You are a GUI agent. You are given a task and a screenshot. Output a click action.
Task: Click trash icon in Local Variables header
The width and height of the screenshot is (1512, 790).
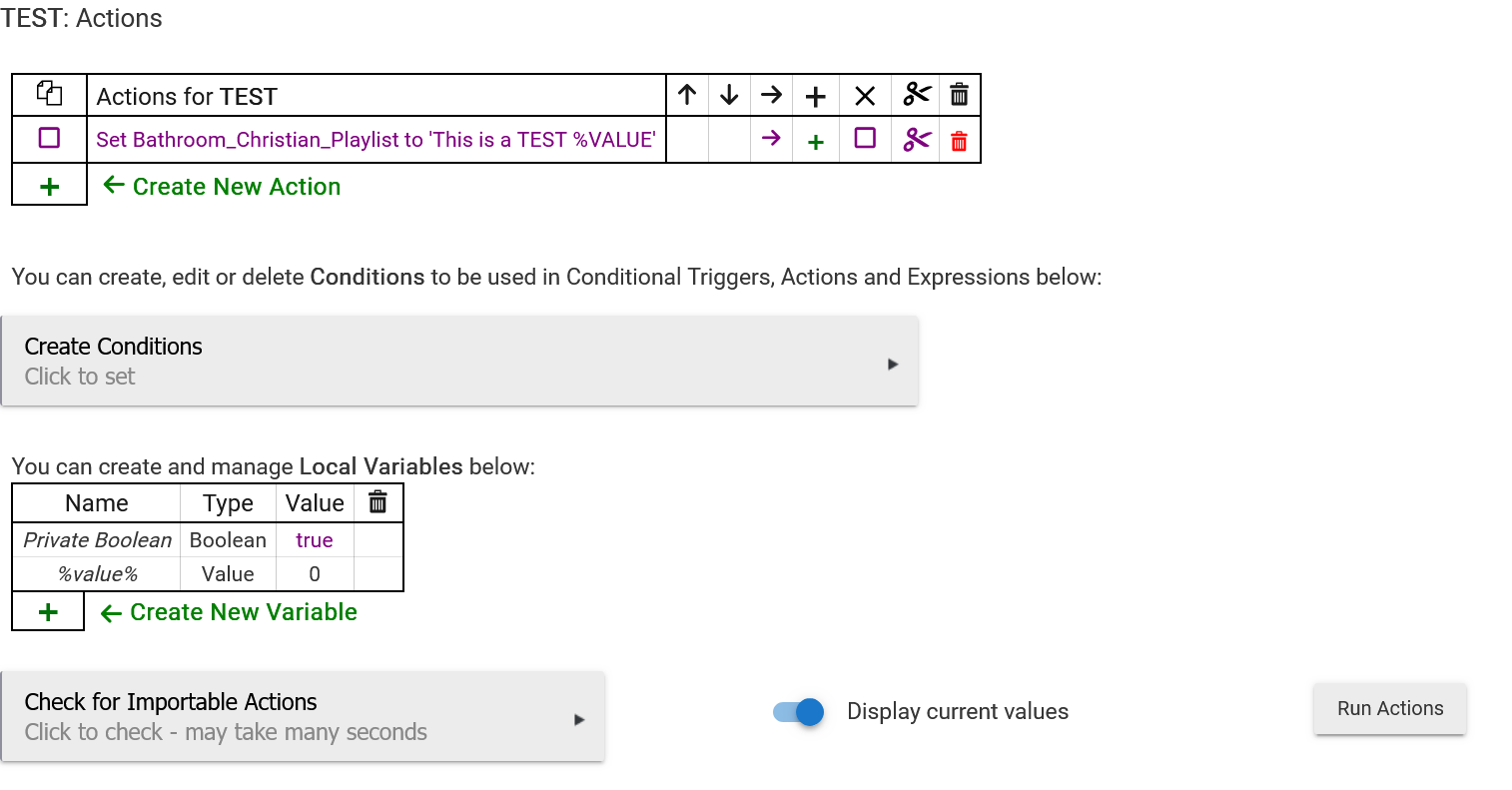[x=378, y=502]
